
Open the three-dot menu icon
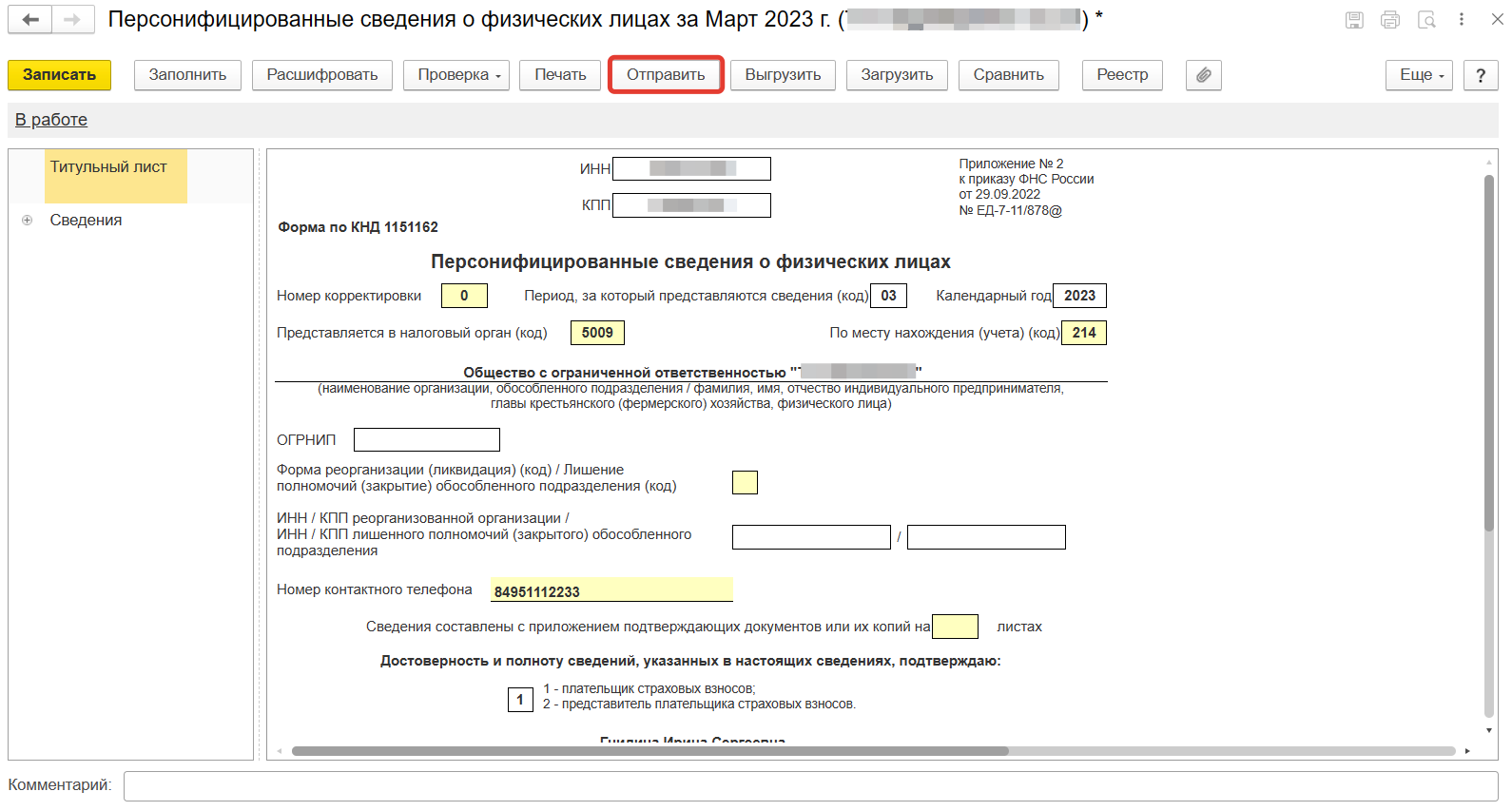[1462, 19]
